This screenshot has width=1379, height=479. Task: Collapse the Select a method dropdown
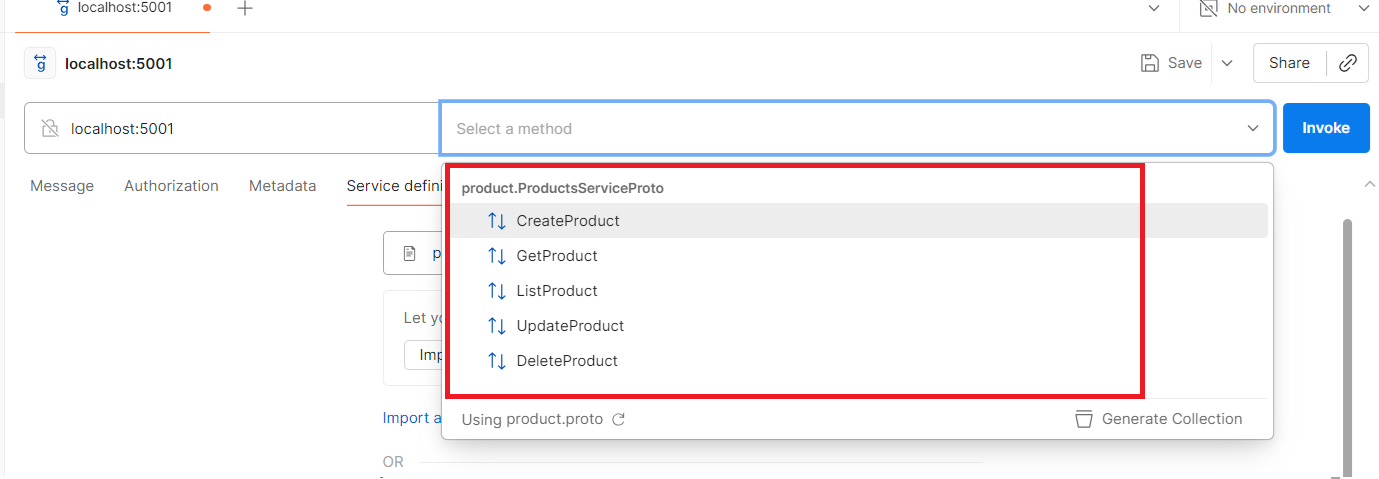coord(1252,128)
